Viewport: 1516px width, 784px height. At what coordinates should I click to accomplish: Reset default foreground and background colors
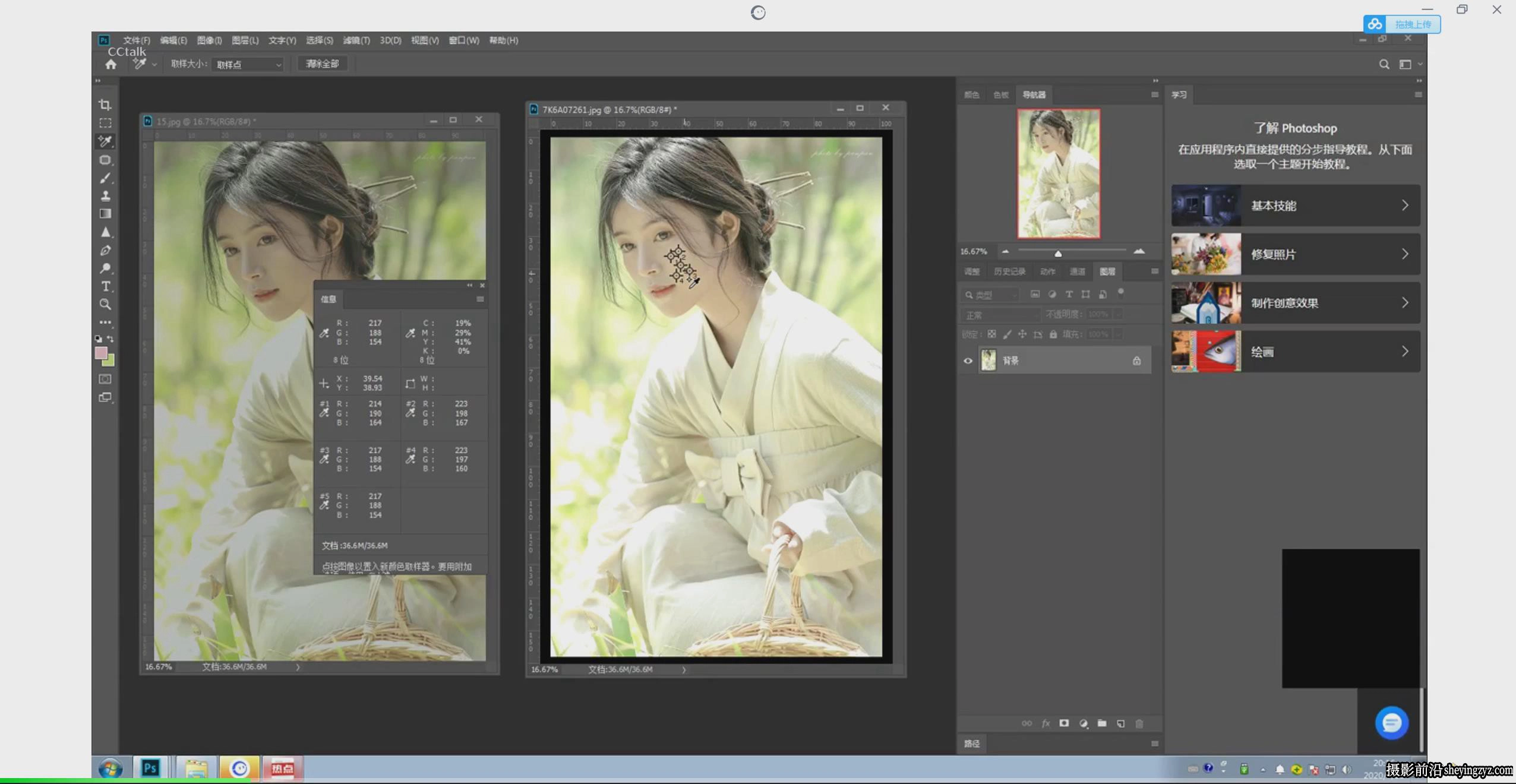pyautogui.click(x=98, y=339)
